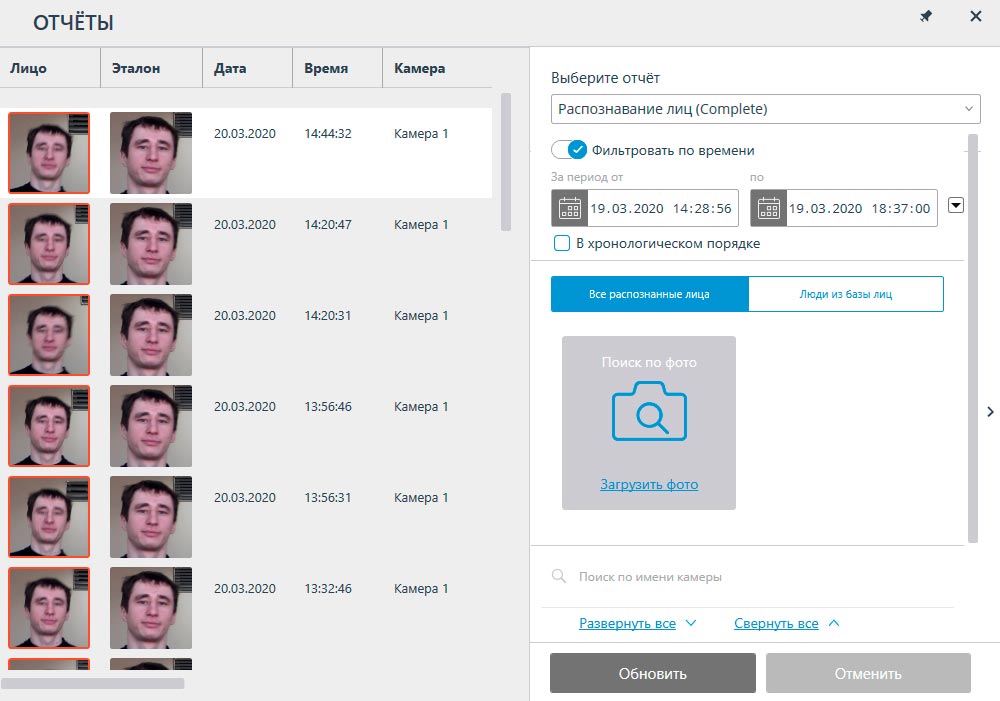Enable the chronological order checkbox

click(x=562, y=243)
